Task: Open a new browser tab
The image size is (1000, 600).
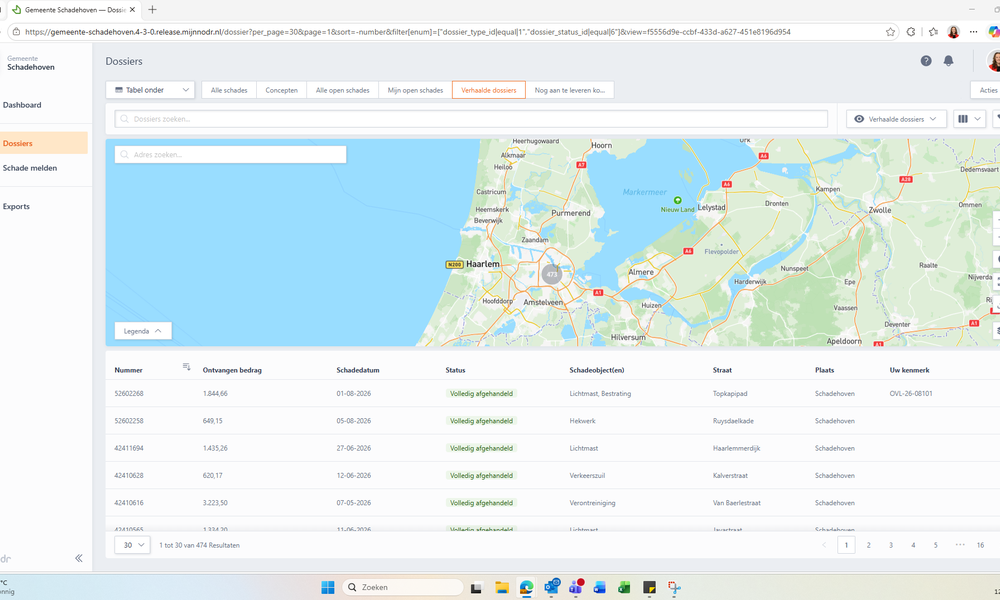Action: click(x=152, y=10)
